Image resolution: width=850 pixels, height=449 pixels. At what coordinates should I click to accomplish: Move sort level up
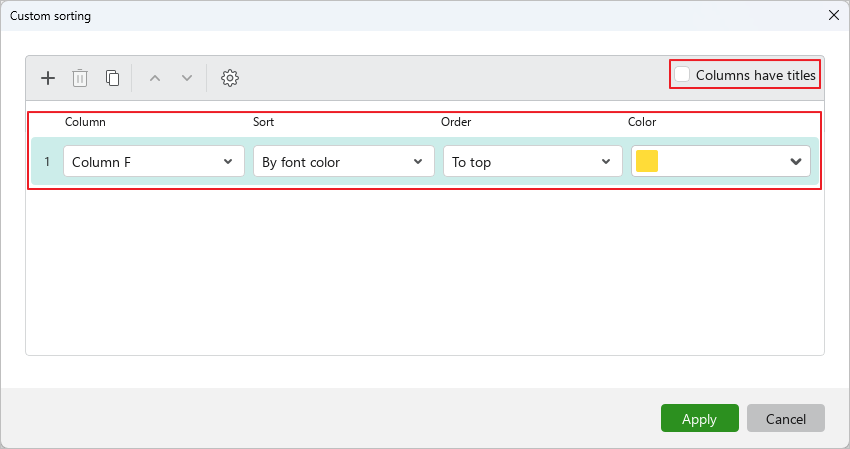(155, 78)
